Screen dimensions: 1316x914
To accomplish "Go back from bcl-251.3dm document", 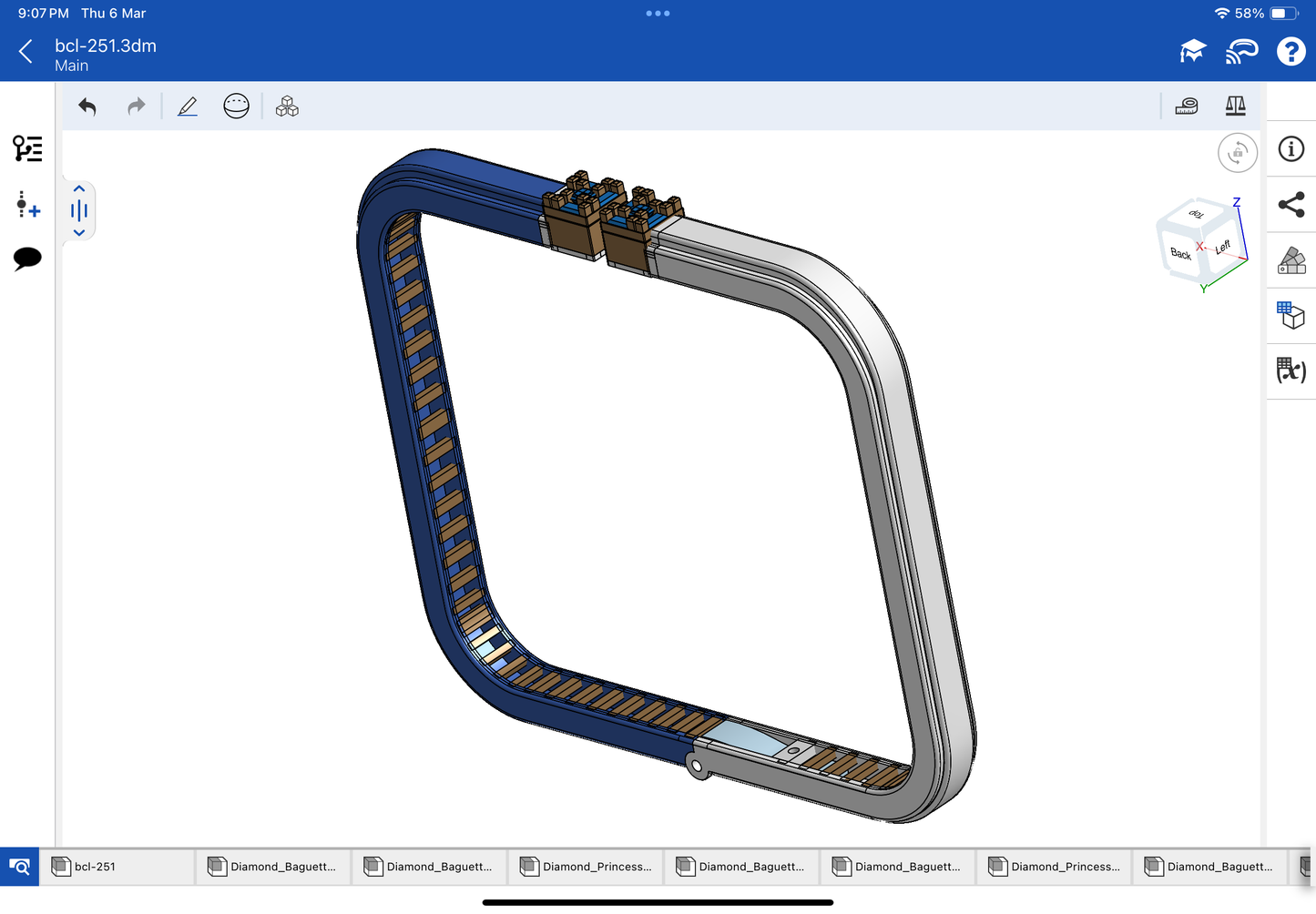I will 26,52.
